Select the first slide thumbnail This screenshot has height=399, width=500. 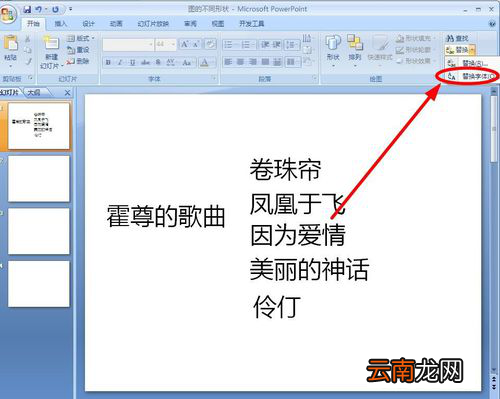39,126
